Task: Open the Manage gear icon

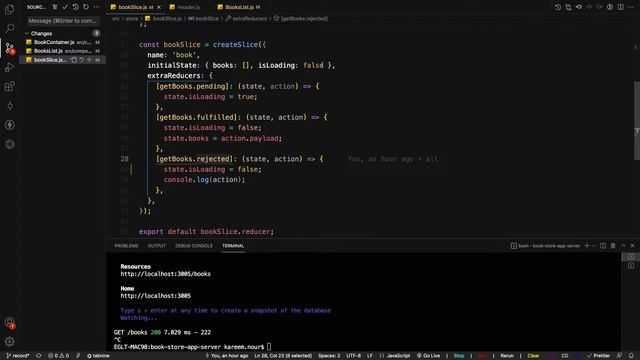Action: pos(9,342)
